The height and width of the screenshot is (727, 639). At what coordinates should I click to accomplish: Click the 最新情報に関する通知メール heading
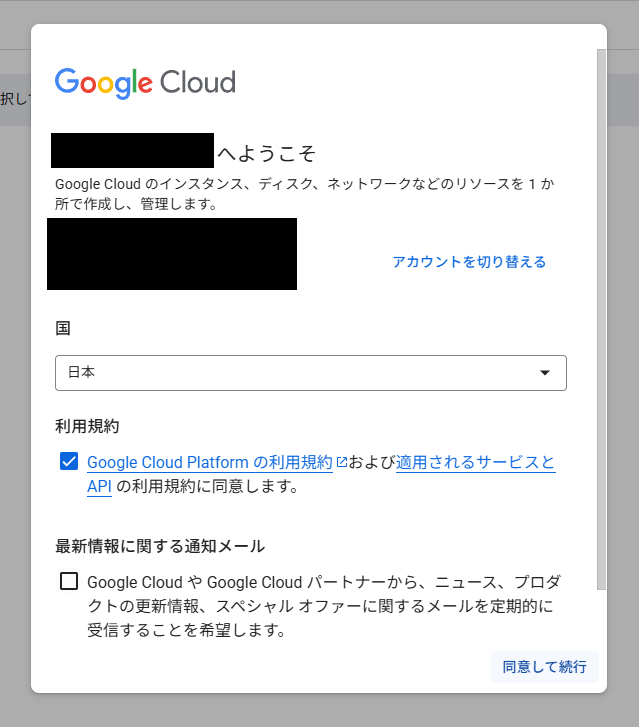click(160, 546)
